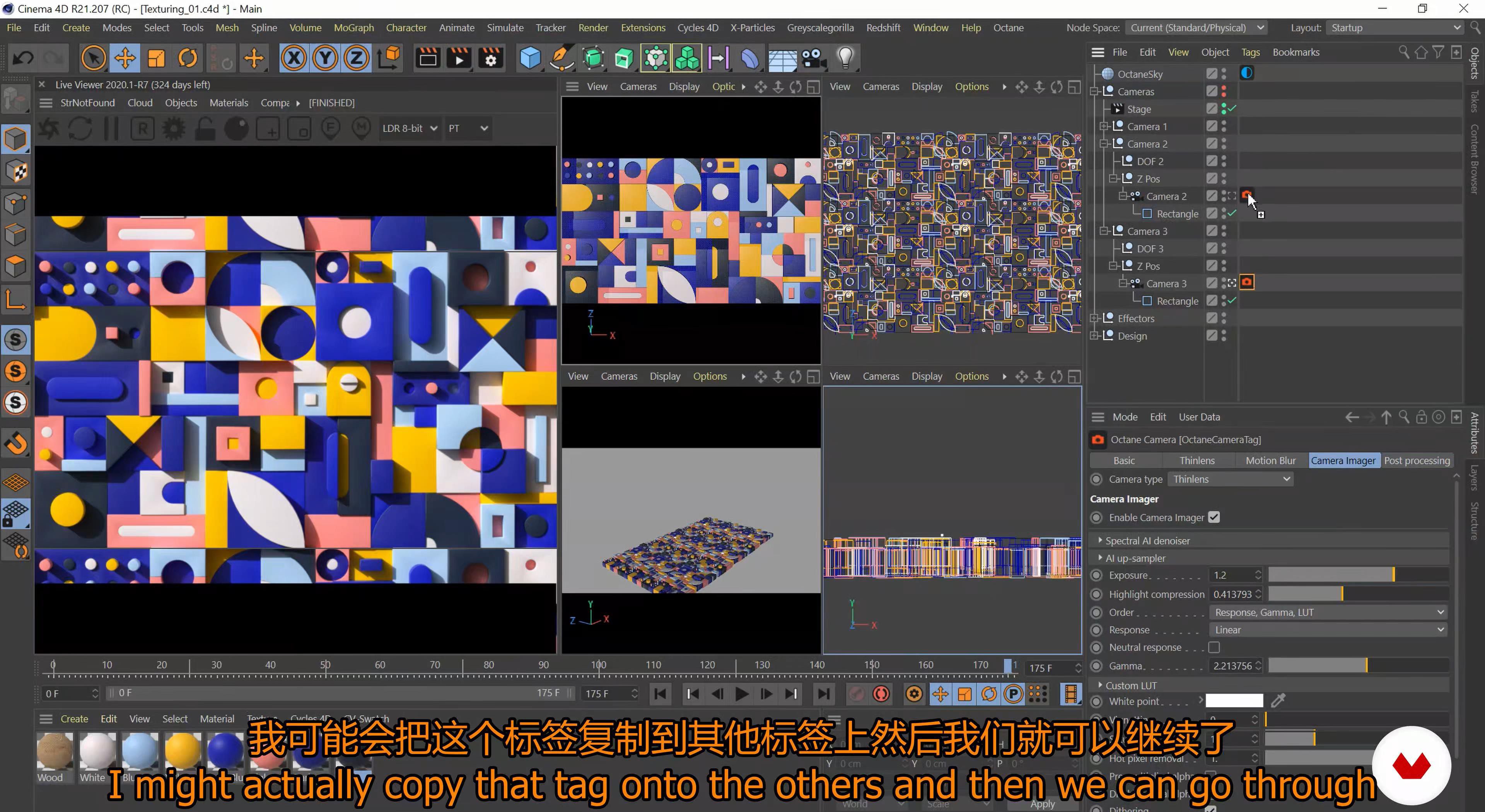Go to the start of the animation

(661, 694)
